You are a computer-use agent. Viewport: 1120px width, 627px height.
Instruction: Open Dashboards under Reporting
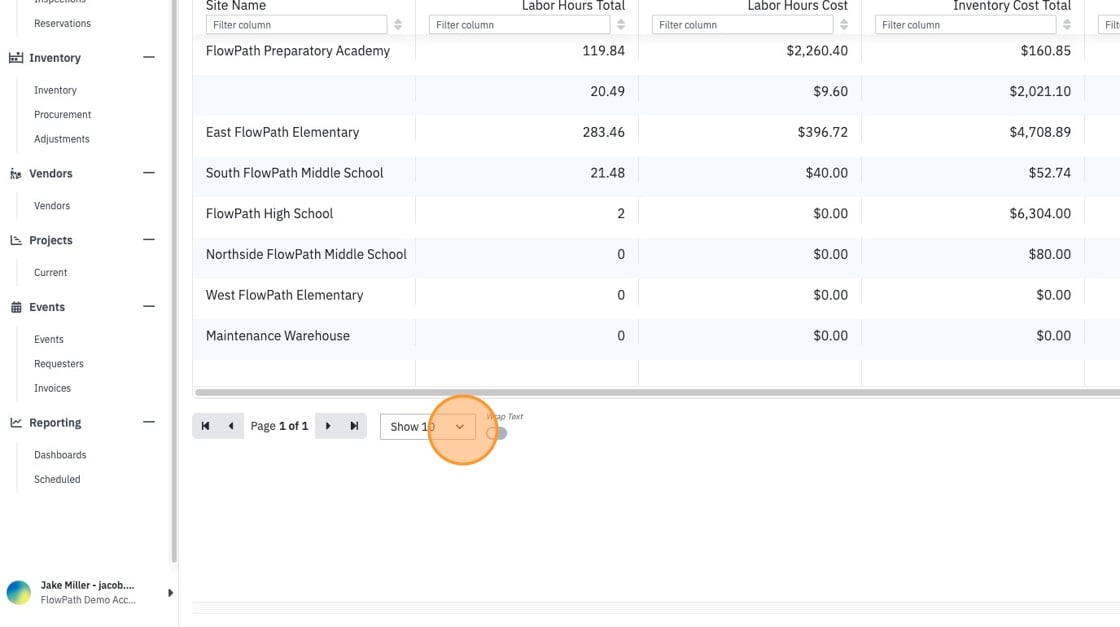point(60,455)
